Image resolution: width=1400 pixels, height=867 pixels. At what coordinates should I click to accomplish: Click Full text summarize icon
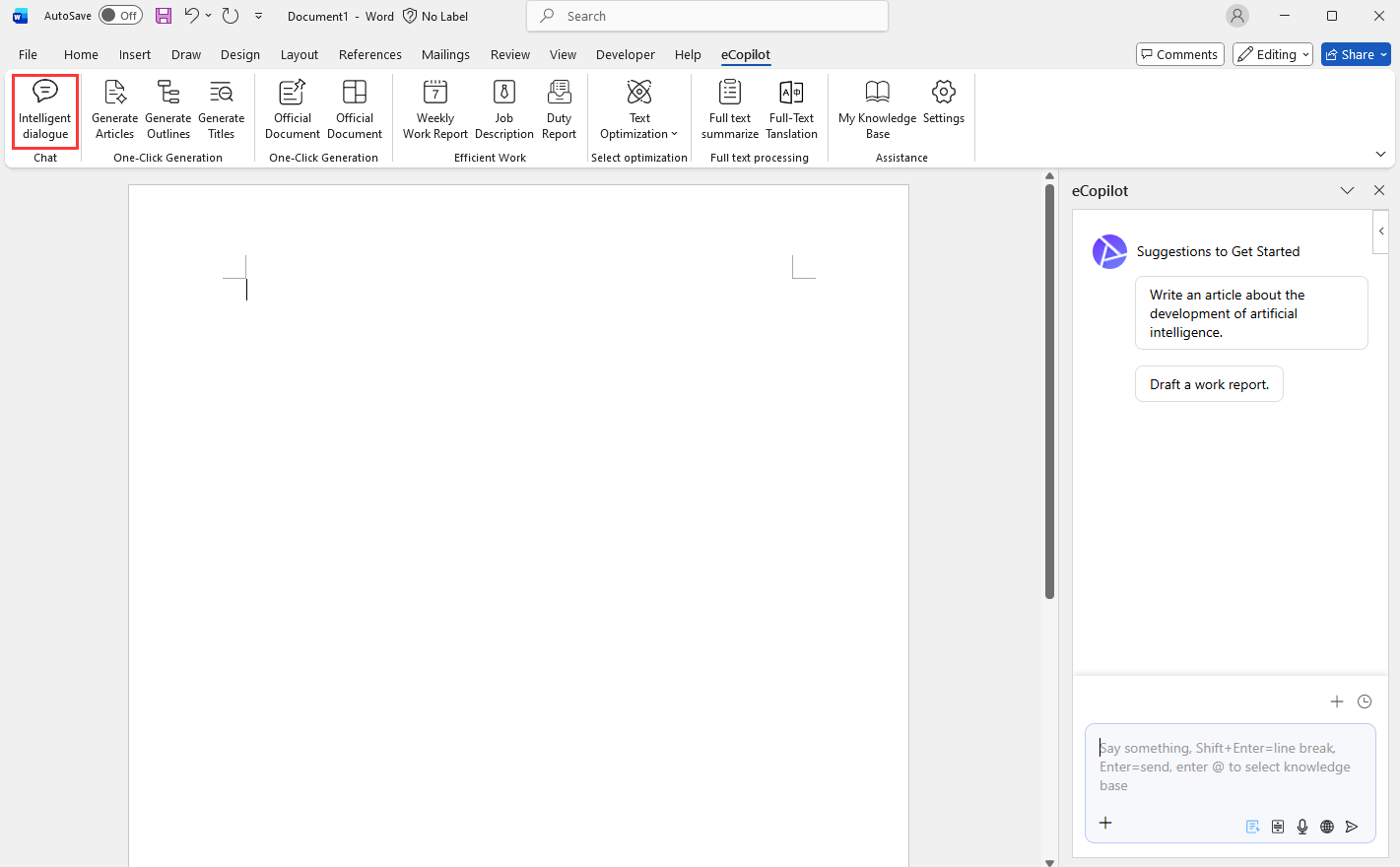click(x=730, y=94)
